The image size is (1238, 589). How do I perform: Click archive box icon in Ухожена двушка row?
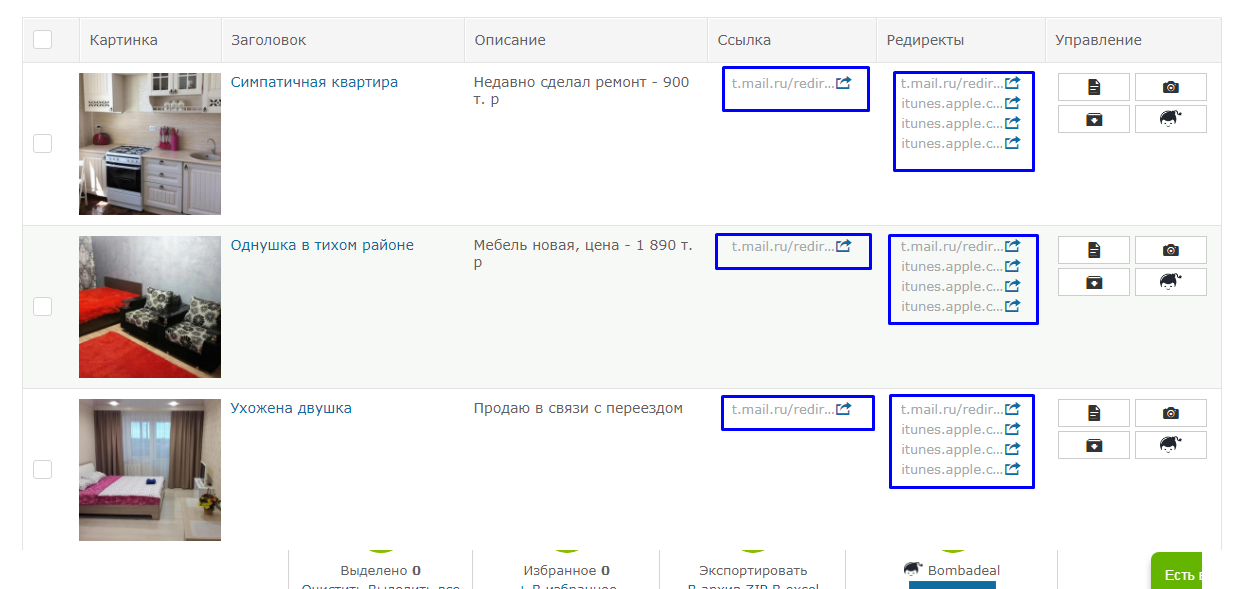tap(1094, 445)
